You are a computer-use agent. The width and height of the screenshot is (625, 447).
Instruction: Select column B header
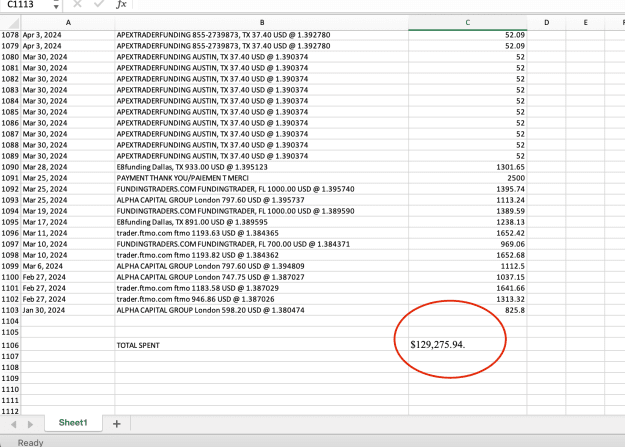pyautogui.click(x=262, y=23)
